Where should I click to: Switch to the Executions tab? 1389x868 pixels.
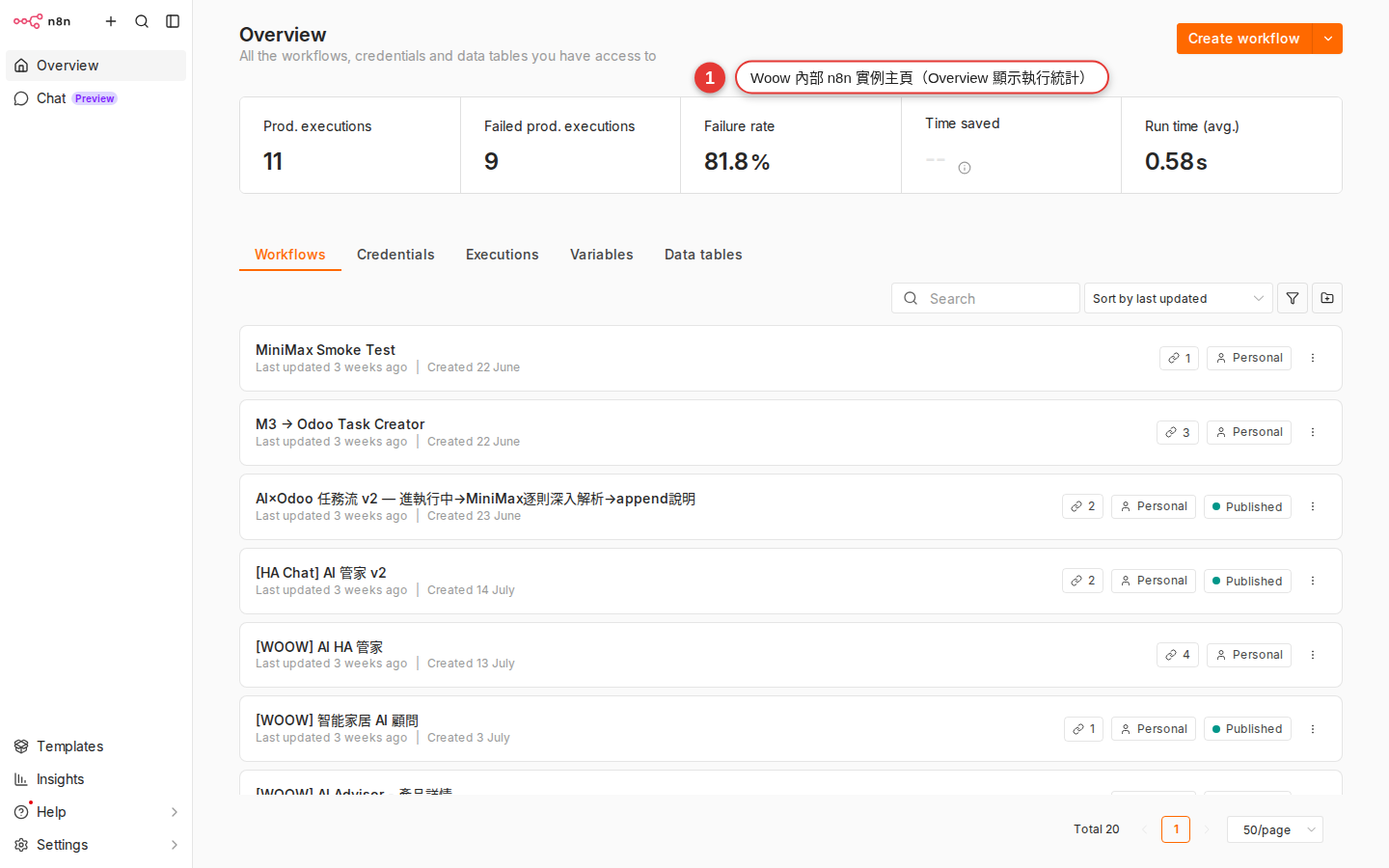click(503, 255)
